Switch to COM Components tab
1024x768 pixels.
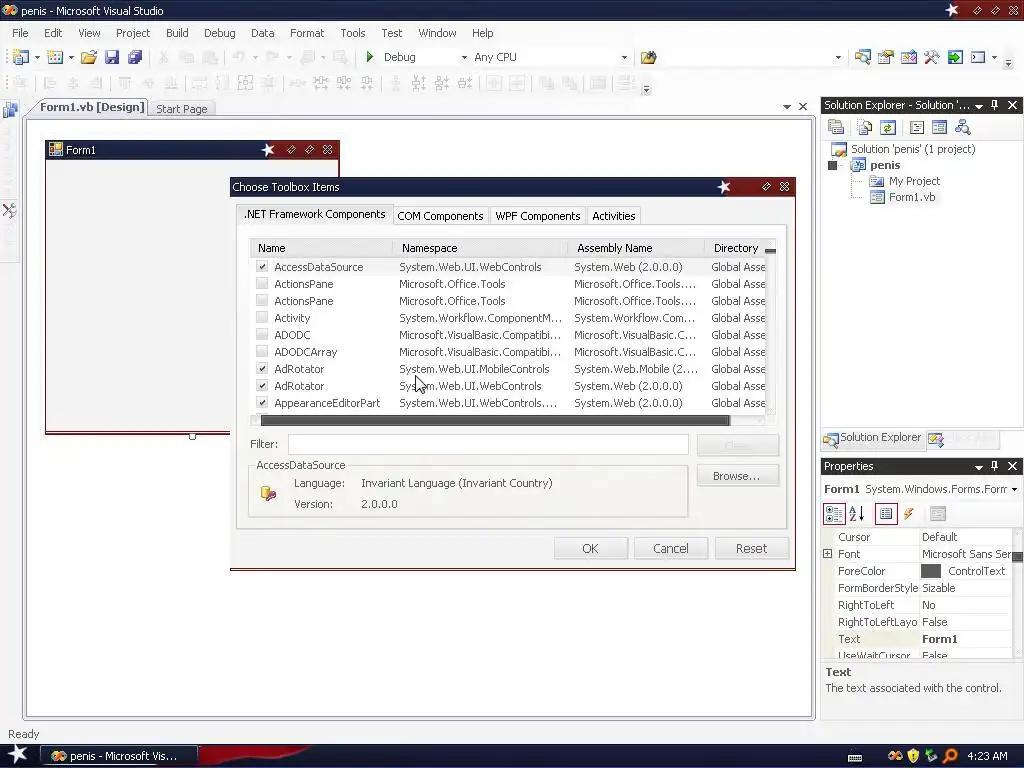[440, 216]
